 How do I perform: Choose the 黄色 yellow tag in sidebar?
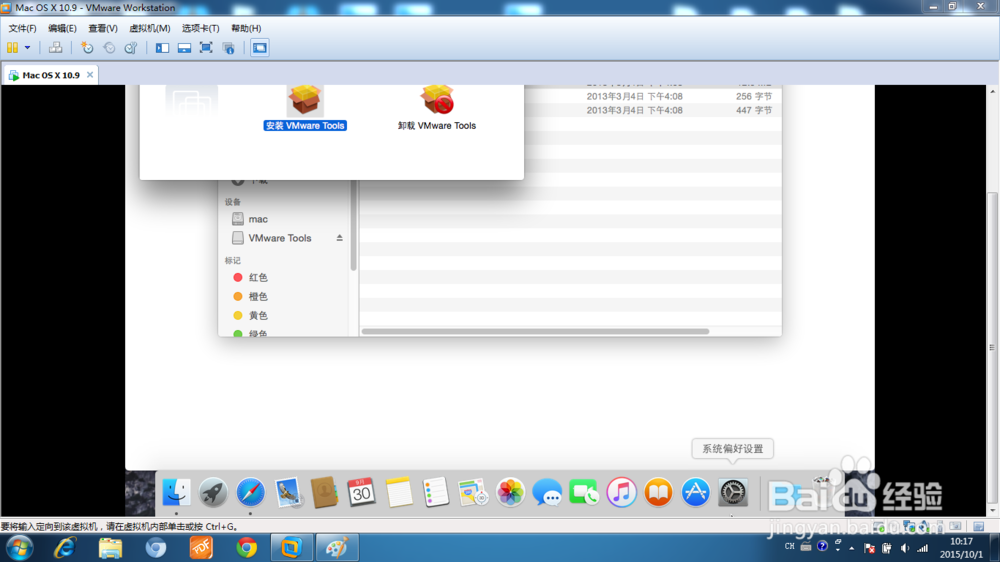point(250,316)
